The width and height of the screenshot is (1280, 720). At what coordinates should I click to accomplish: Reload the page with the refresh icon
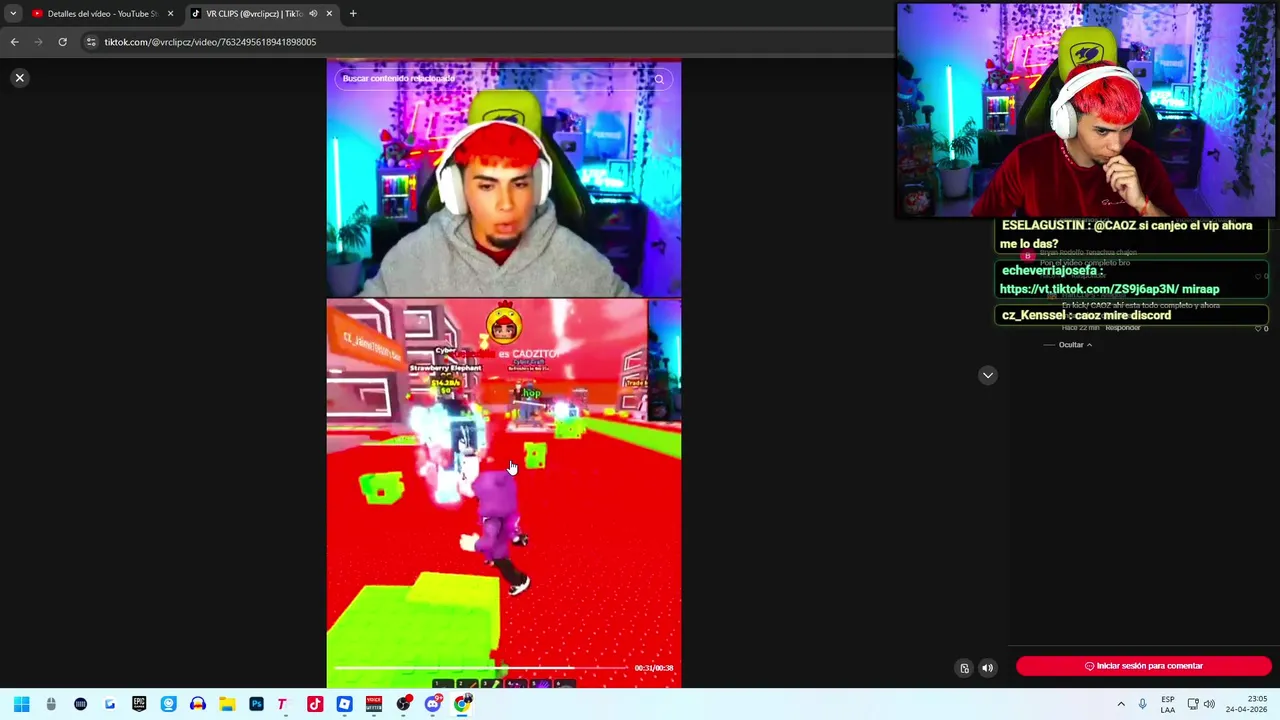(62, 42)
